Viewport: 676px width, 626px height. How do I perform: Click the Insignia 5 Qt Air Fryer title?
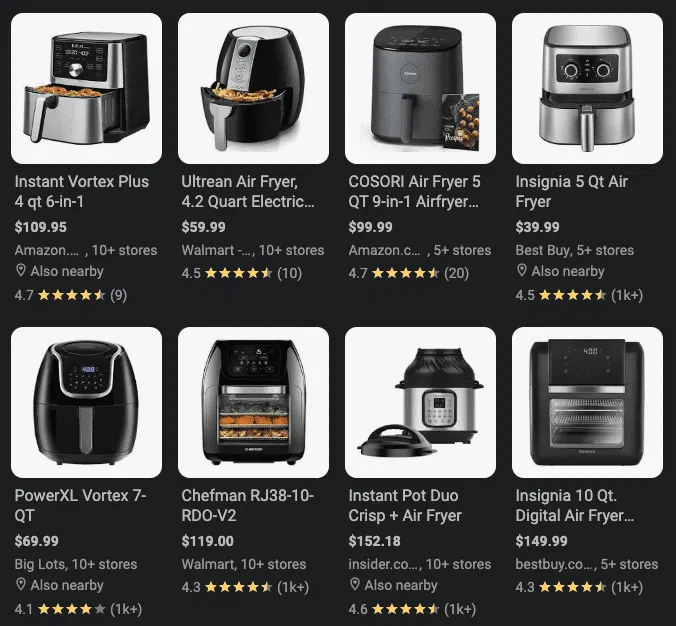click(x=572, y=191)
